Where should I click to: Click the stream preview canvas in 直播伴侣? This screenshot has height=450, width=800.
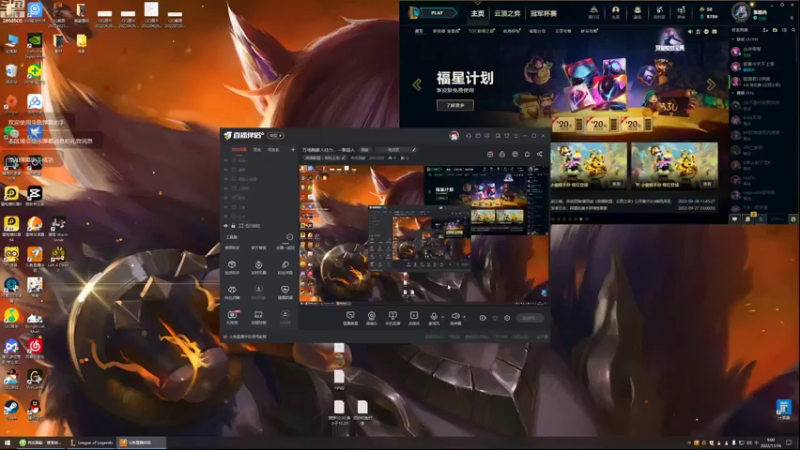click(x=424, y=234)
